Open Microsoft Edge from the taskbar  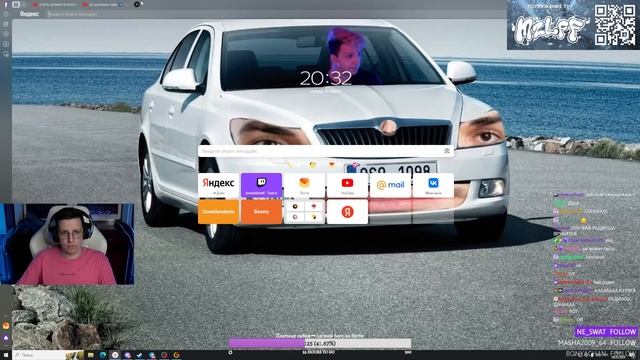[x=103, y=355]
